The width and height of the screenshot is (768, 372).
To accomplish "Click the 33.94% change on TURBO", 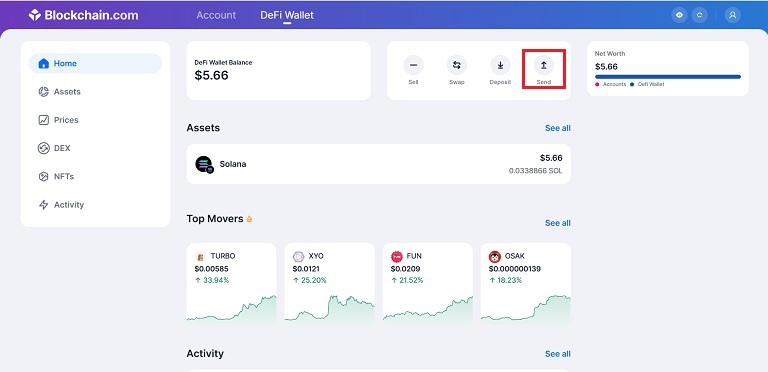I will [212, 280].
